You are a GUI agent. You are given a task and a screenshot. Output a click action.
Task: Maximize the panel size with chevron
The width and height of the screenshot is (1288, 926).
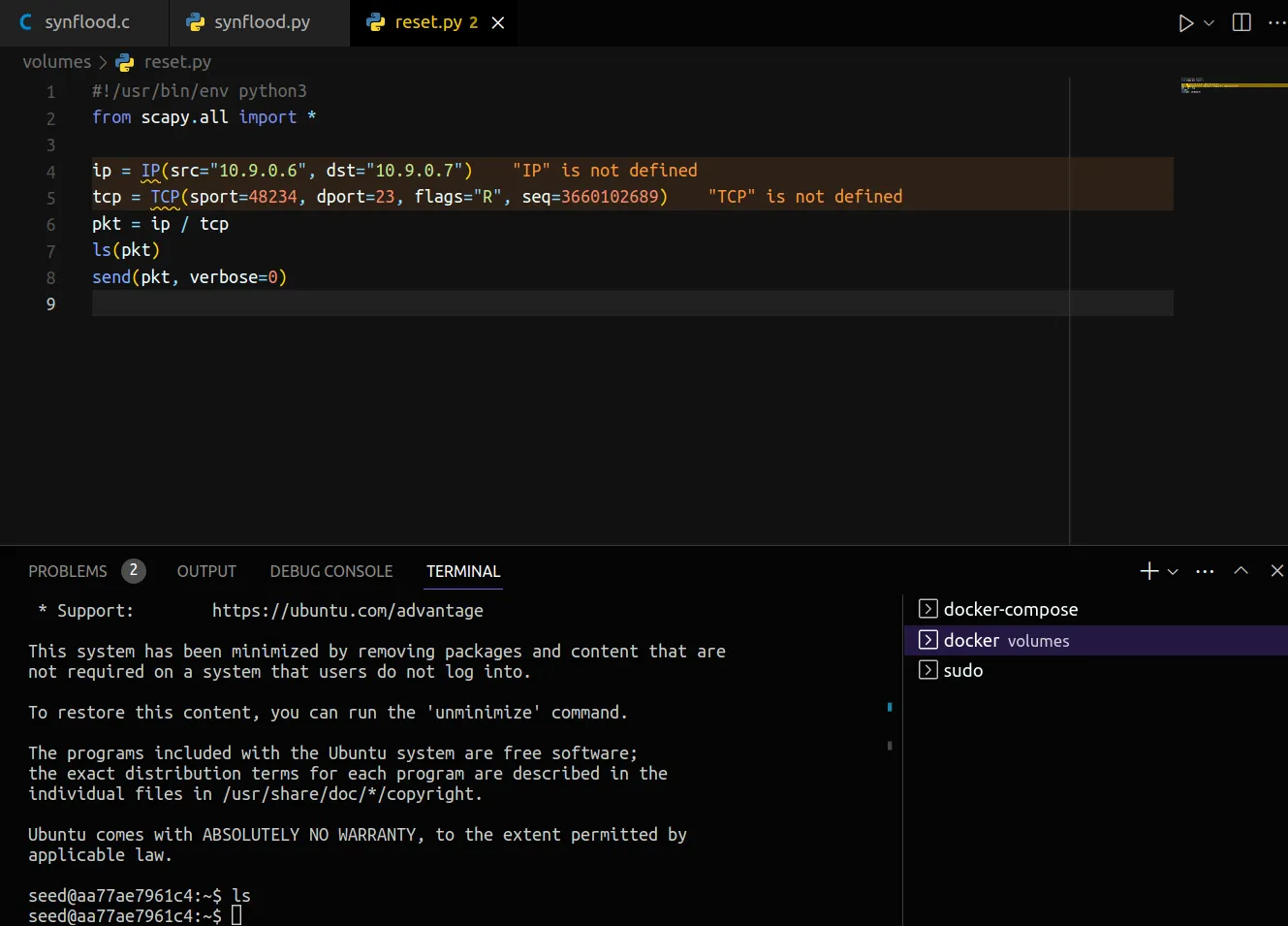[x=1241, y=571]
